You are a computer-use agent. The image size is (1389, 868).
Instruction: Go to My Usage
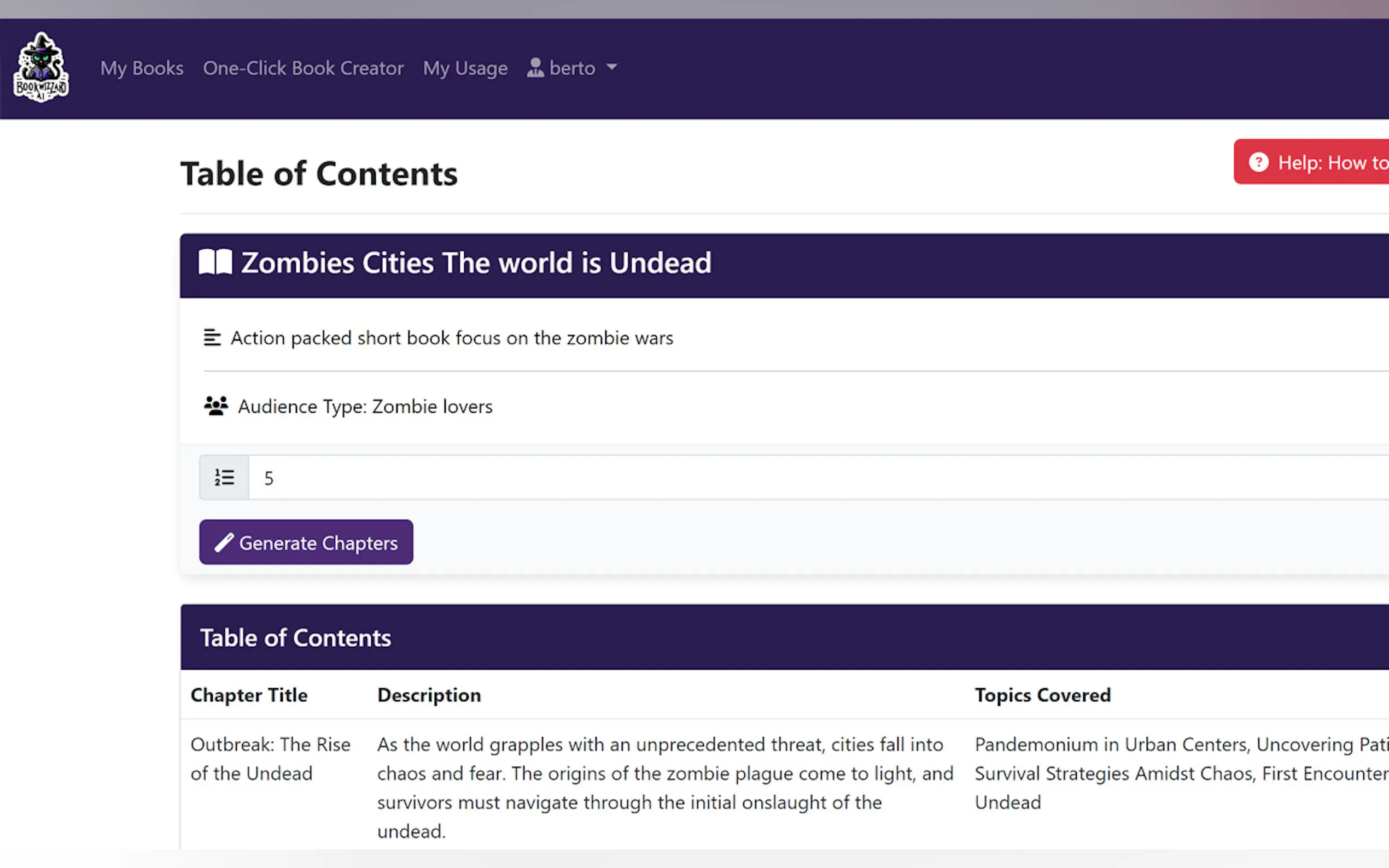point(465,68)
